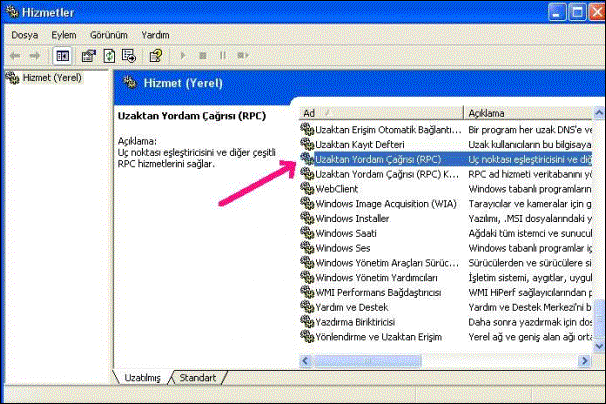Select Yönlendirme ve Uzaktan Erişim service
This screenshot has width=606, height=404.
coord(379,337)
